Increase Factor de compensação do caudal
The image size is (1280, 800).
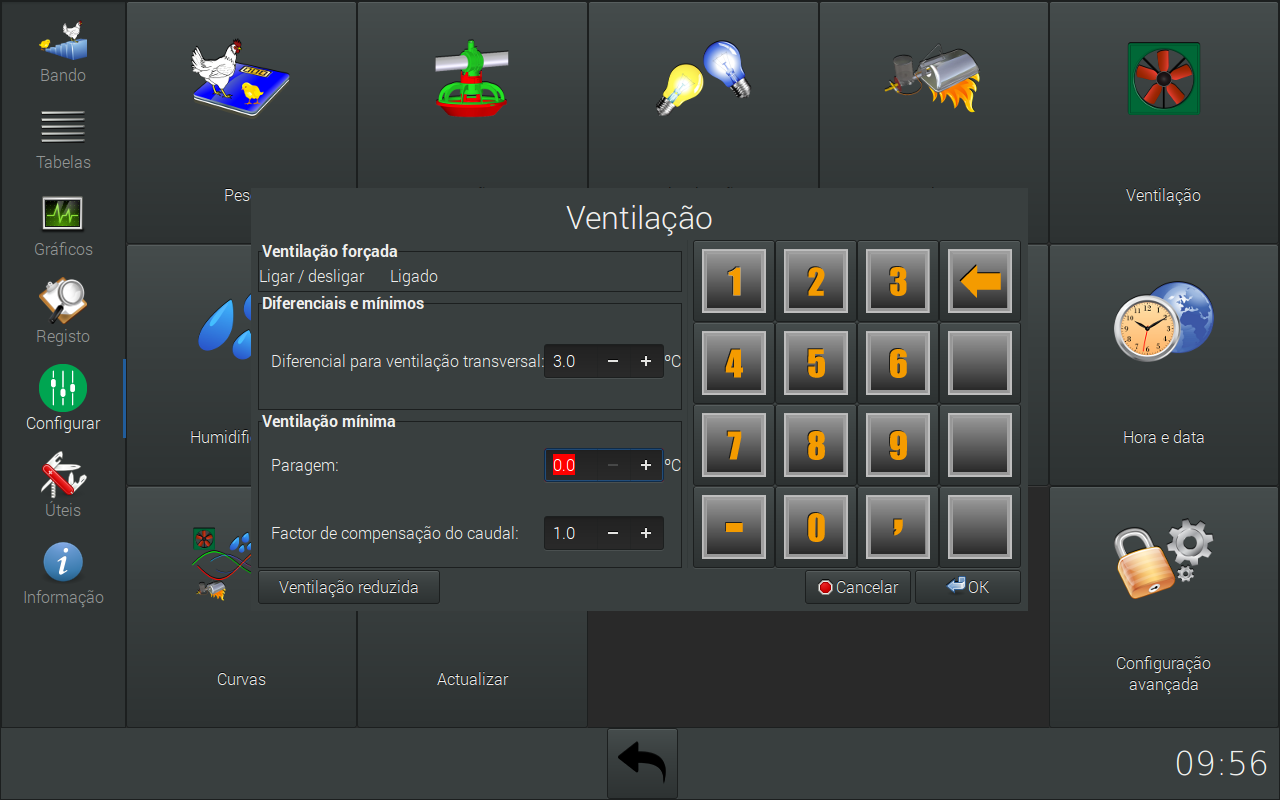[x=646, y=533]
